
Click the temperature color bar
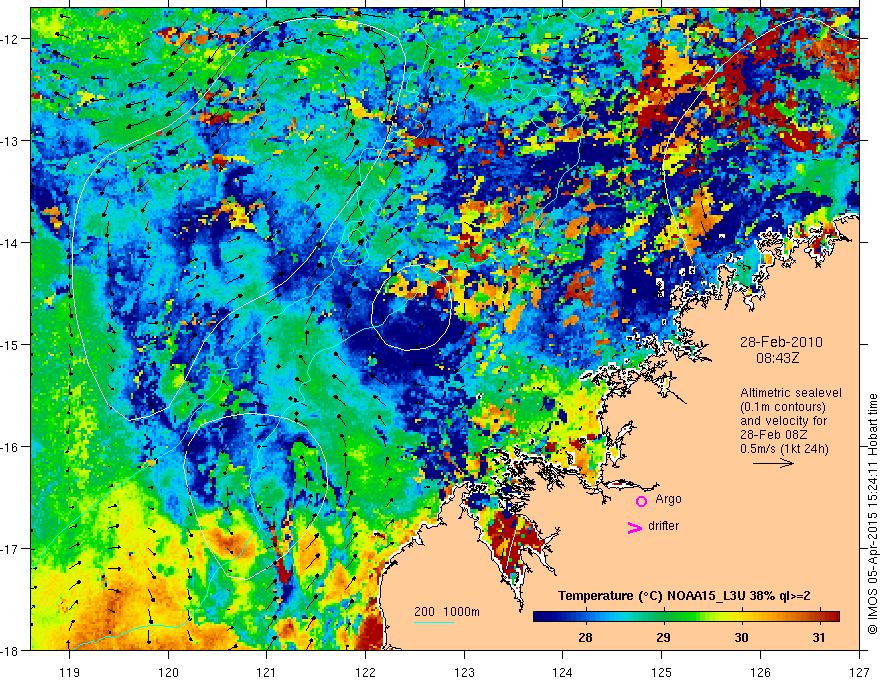coord(686,616)
